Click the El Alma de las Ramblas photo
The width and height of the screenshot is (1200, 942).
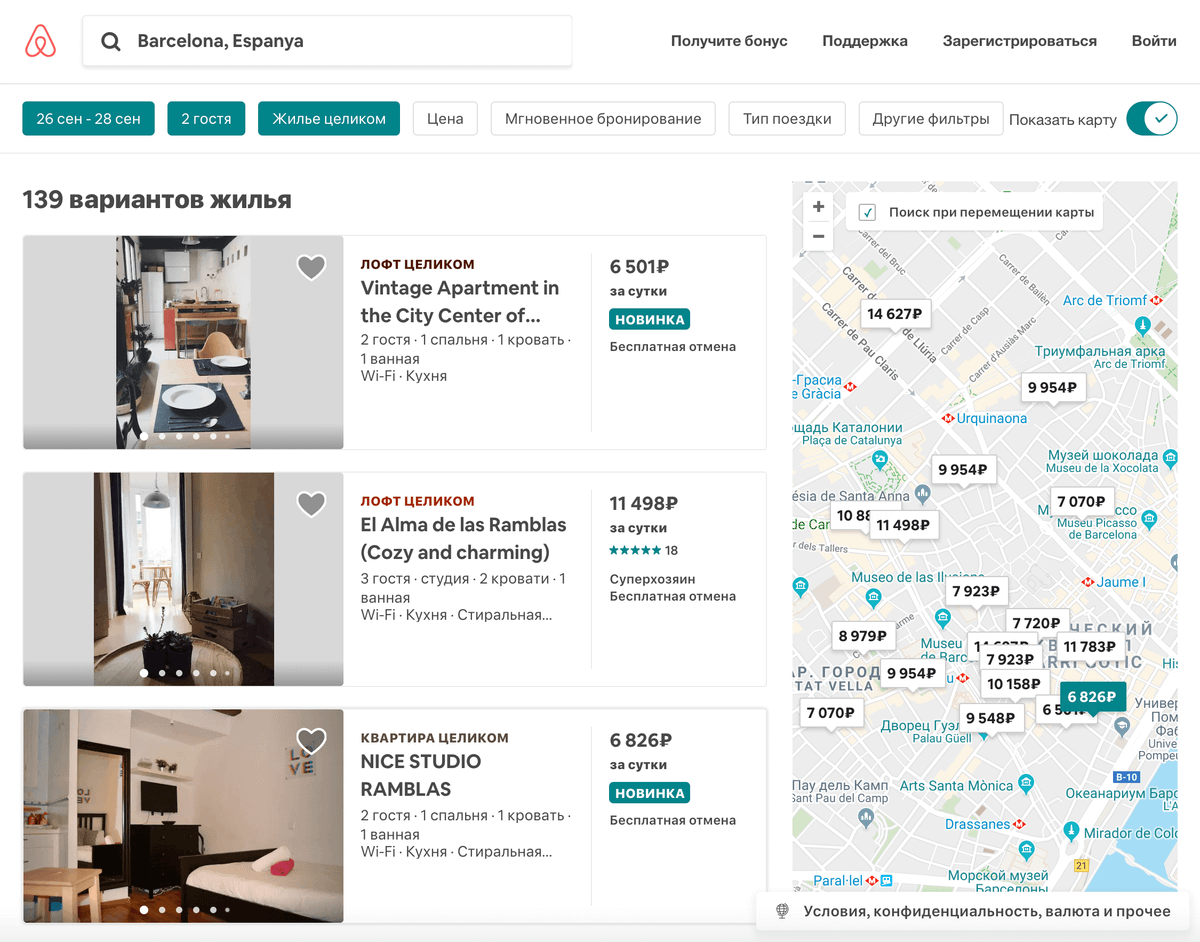[x=183, y=579]
